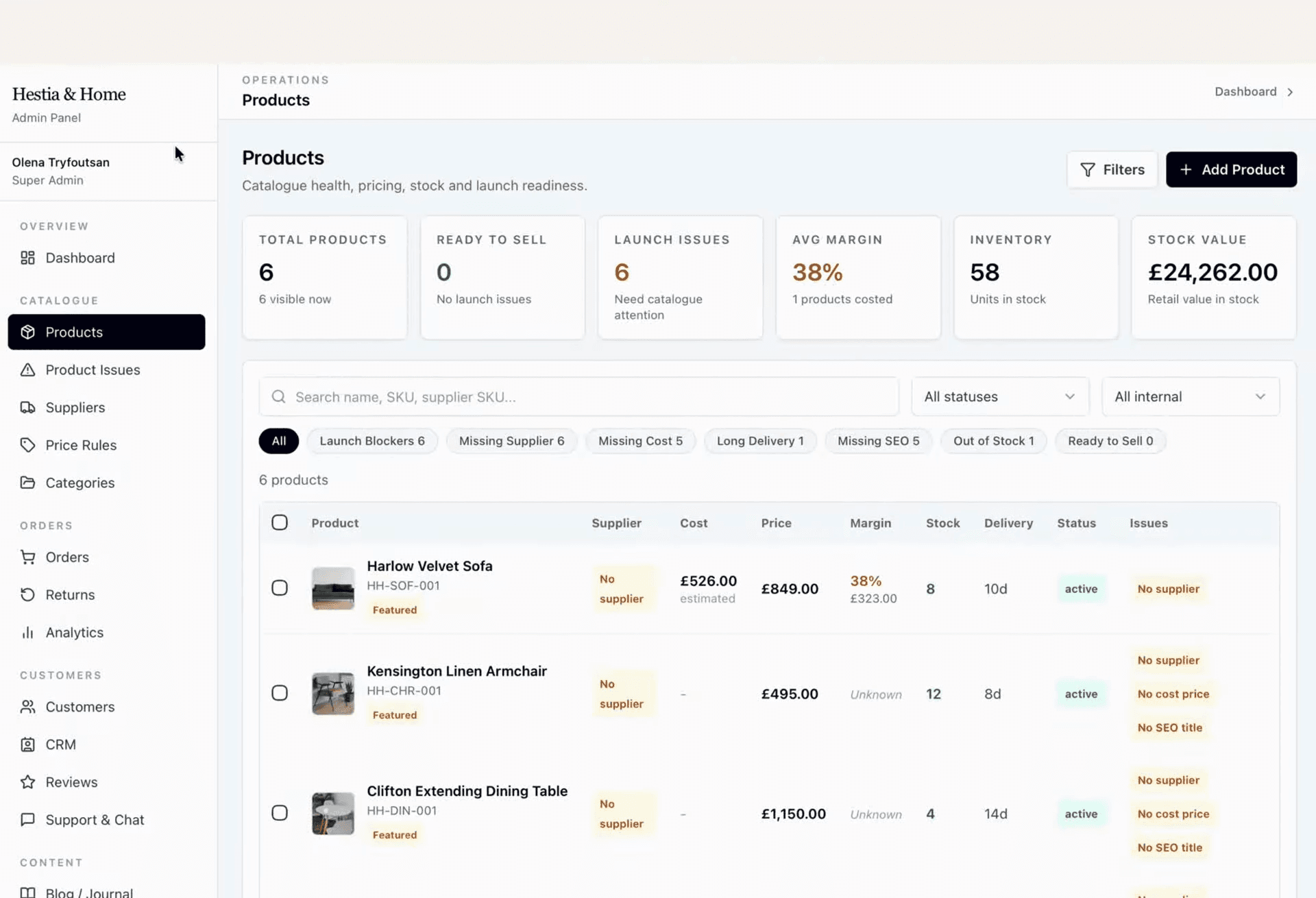Check the Kensington Linen Armchair row checkbox

tap(280, 693)
